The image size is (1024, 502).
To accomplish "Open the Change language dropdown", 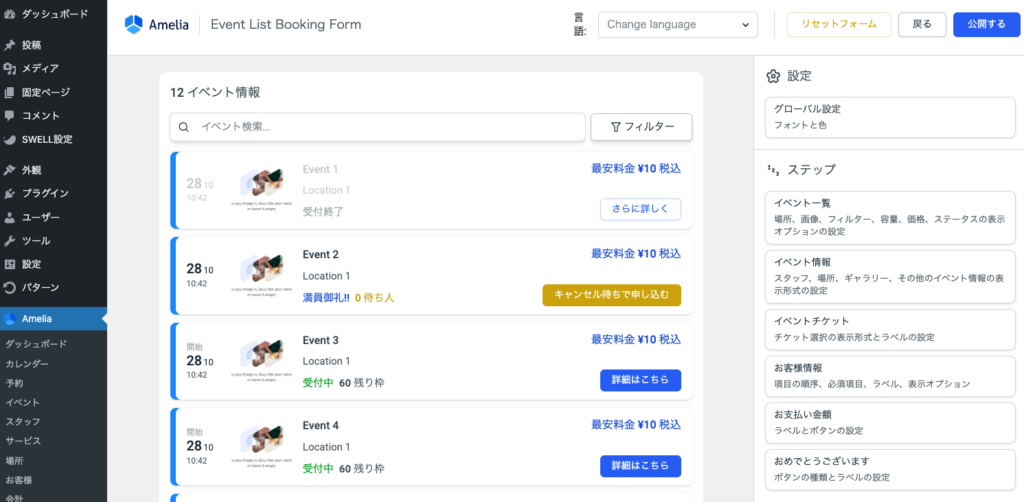I will coord(677,24).
